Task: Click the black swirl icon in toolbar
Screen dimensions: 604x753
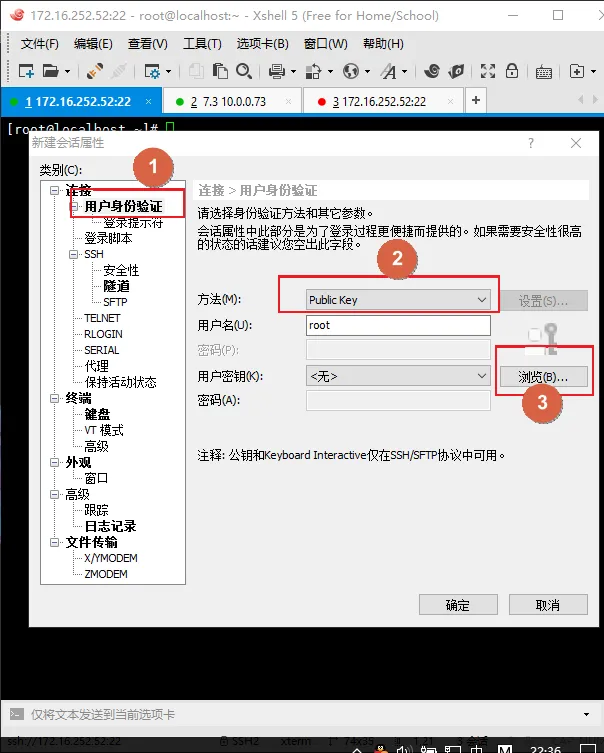Action: point(432,72)
